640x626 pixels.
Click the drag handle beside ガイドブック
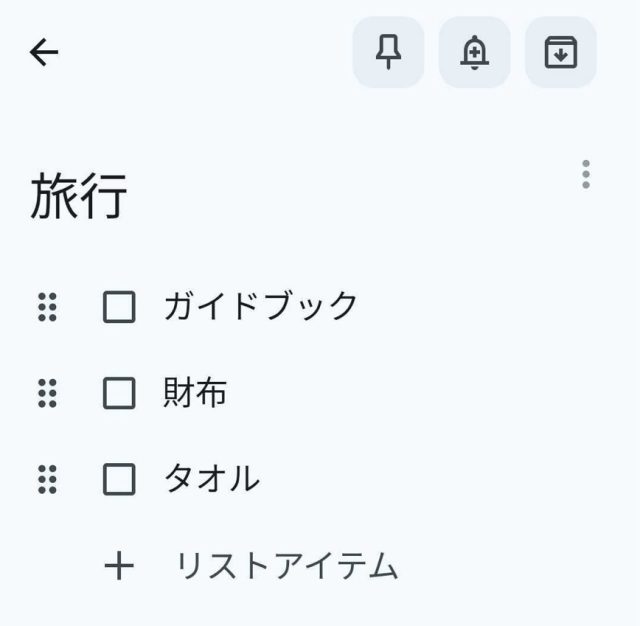click(47, 307)
